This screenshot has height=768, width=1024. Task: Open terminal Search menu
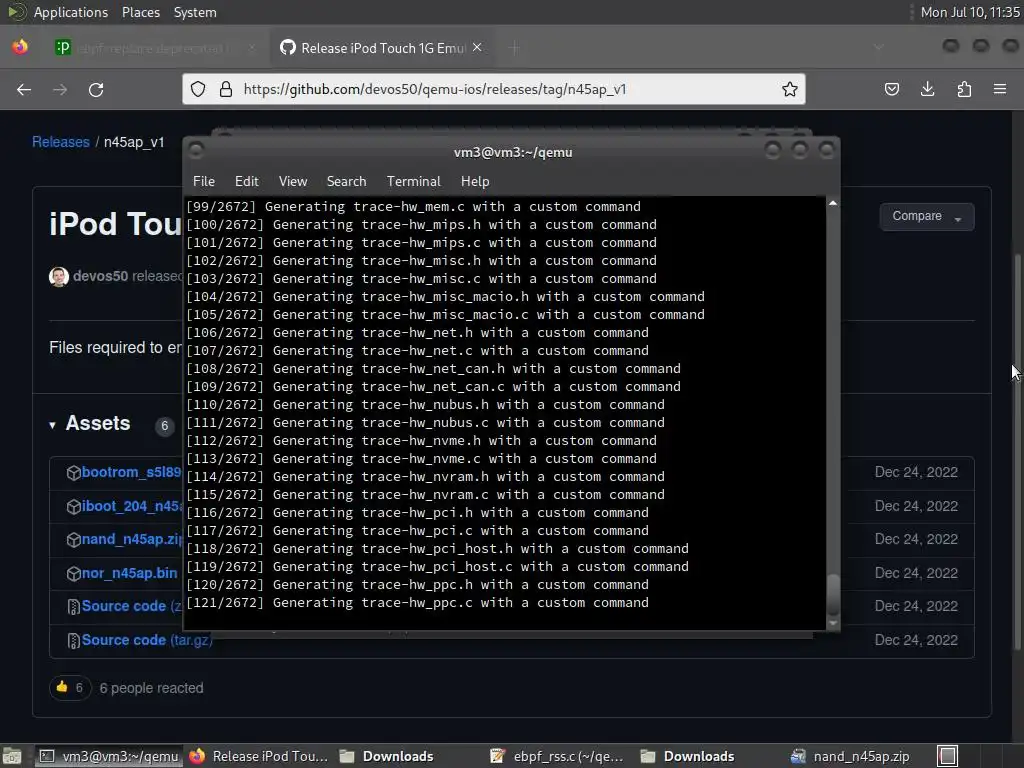click(x=346, y=182)
